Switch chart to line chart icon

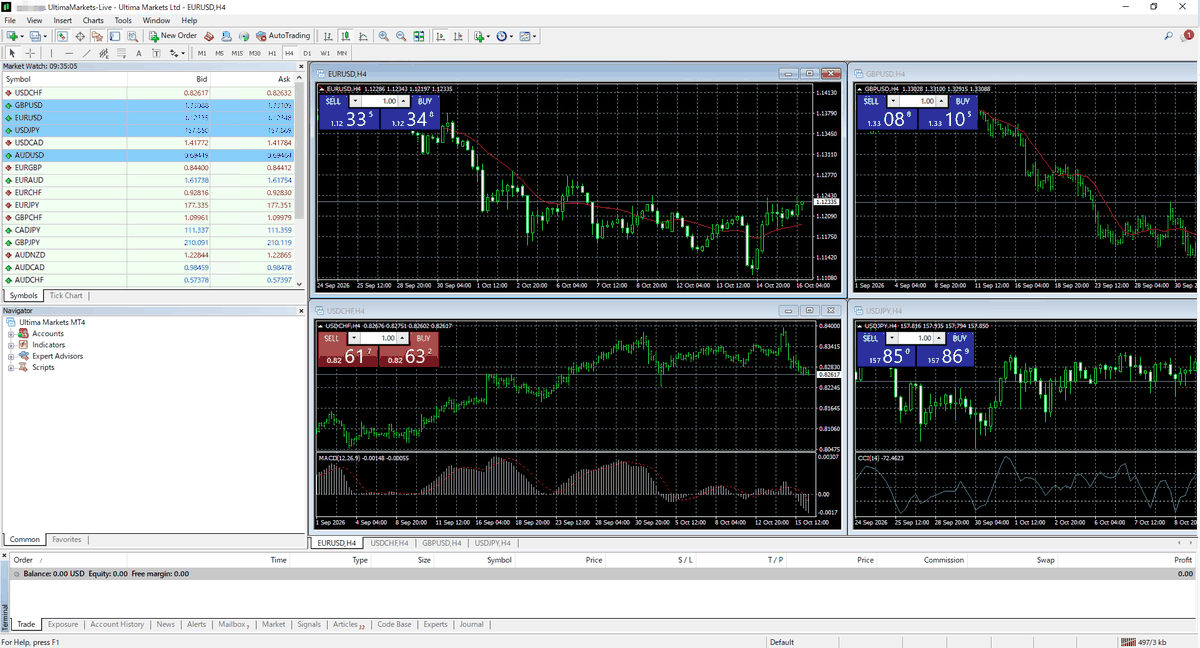[363, 36]
